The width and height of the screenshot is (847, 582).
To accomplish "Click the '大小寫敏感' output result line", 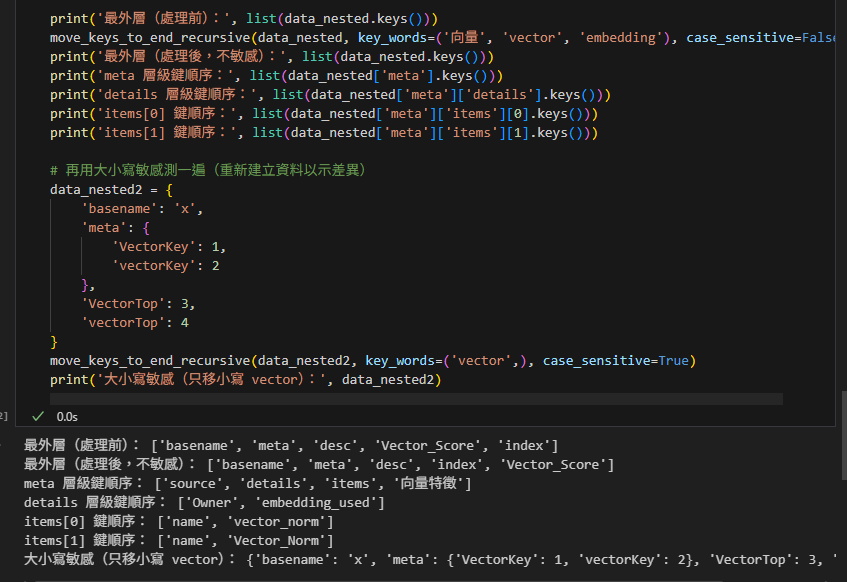I will 430,559.
